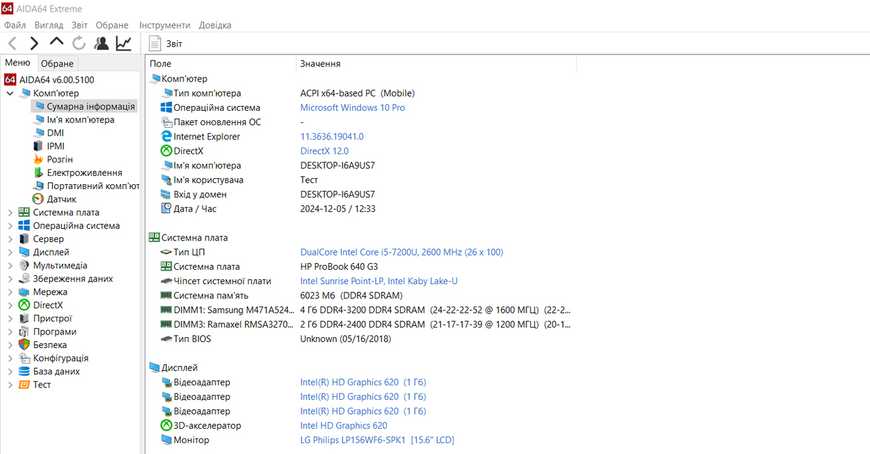The height and width of the screenshot is (454, 870).
Task: Click the Звіт report toolbar button
Action: click(x=165, y=43)
